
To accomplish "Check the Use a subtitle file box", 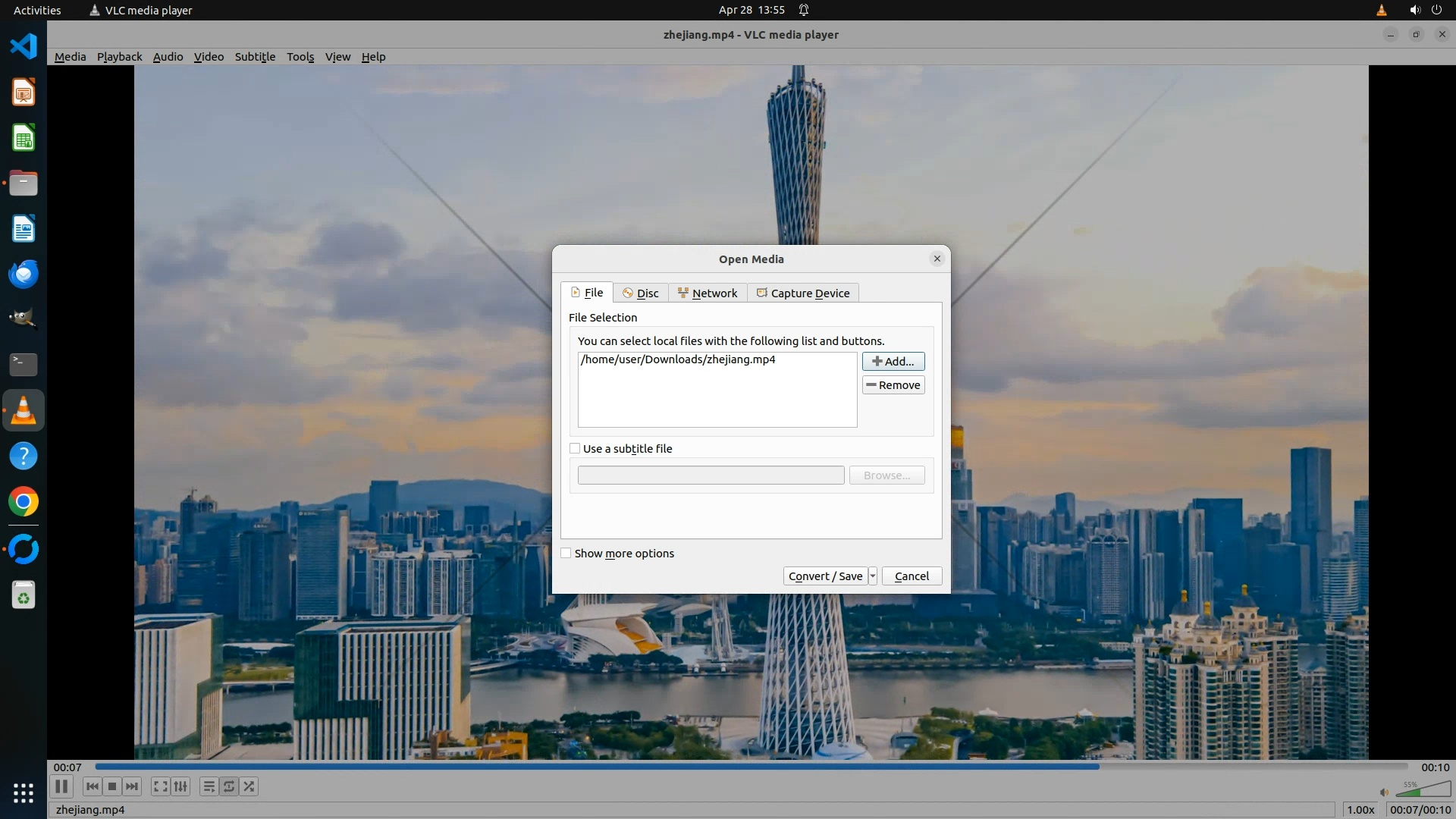I will 575,448.
